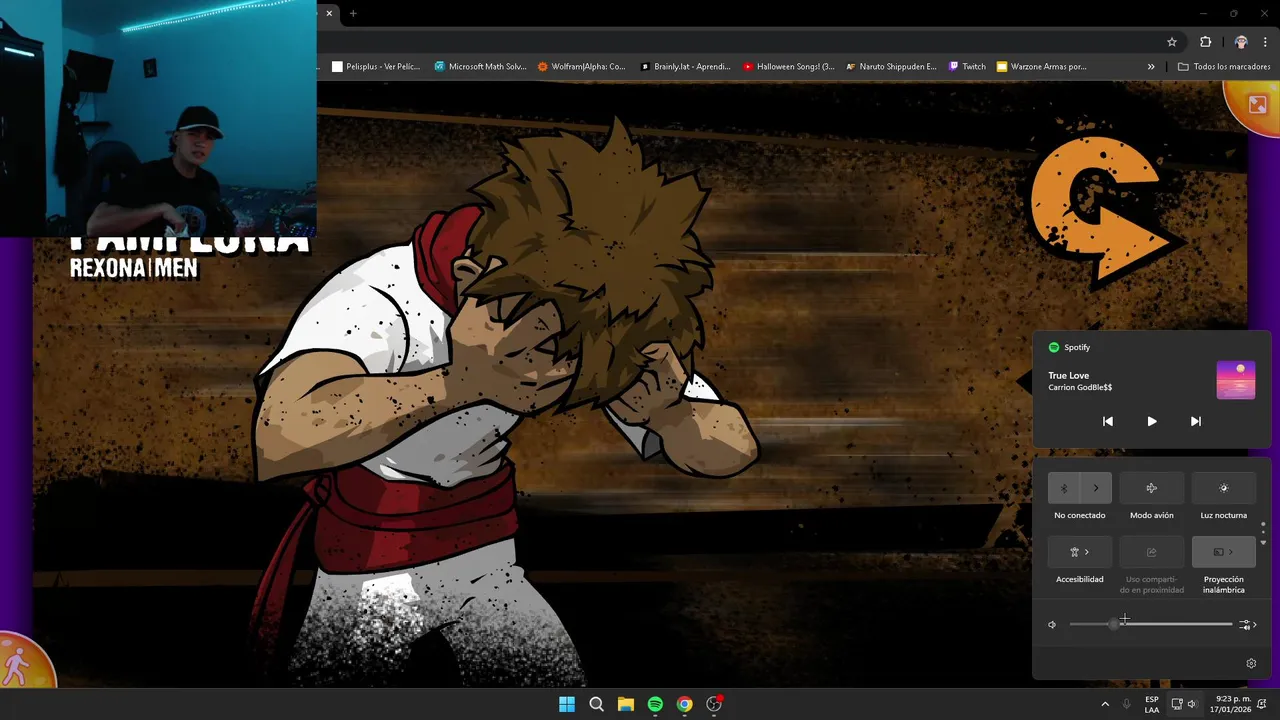Open Chrome profile avatar
This screenshot has height=720, width=1280.
pyautogui.click(x=1241, y=42)
